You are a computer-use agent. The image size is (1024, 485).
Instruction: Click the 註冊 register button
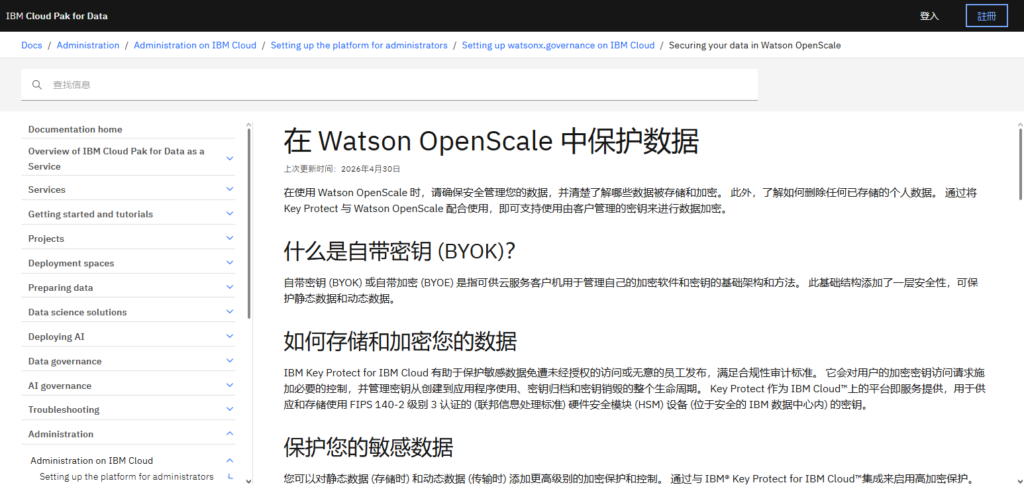click(986, 16)
